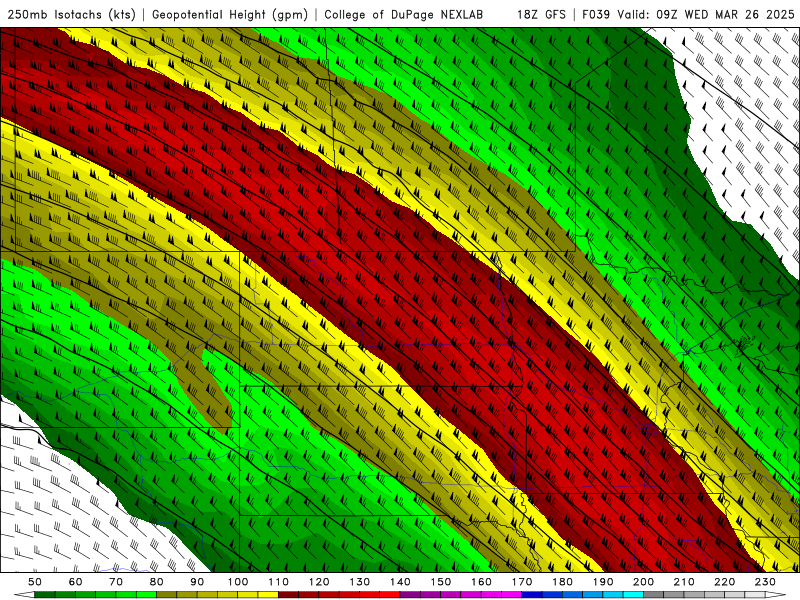
Task: Click the '250mb Isotachs (kts)' title text
Action: (72, 15)
